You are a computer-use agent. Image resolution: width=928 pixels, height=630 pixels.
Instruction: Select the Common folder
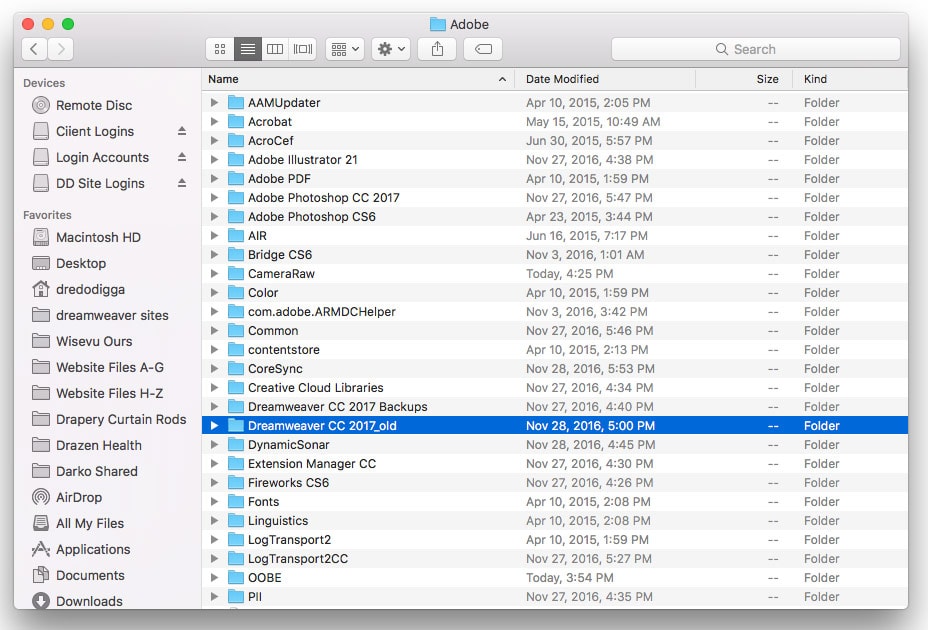tap(555, 330)
